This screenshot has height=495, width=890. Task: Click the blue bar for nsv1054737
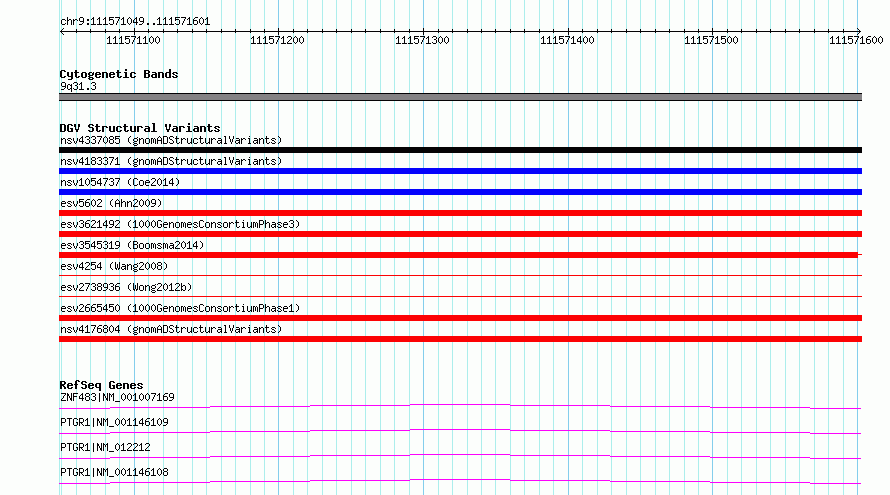click(460, 192)
